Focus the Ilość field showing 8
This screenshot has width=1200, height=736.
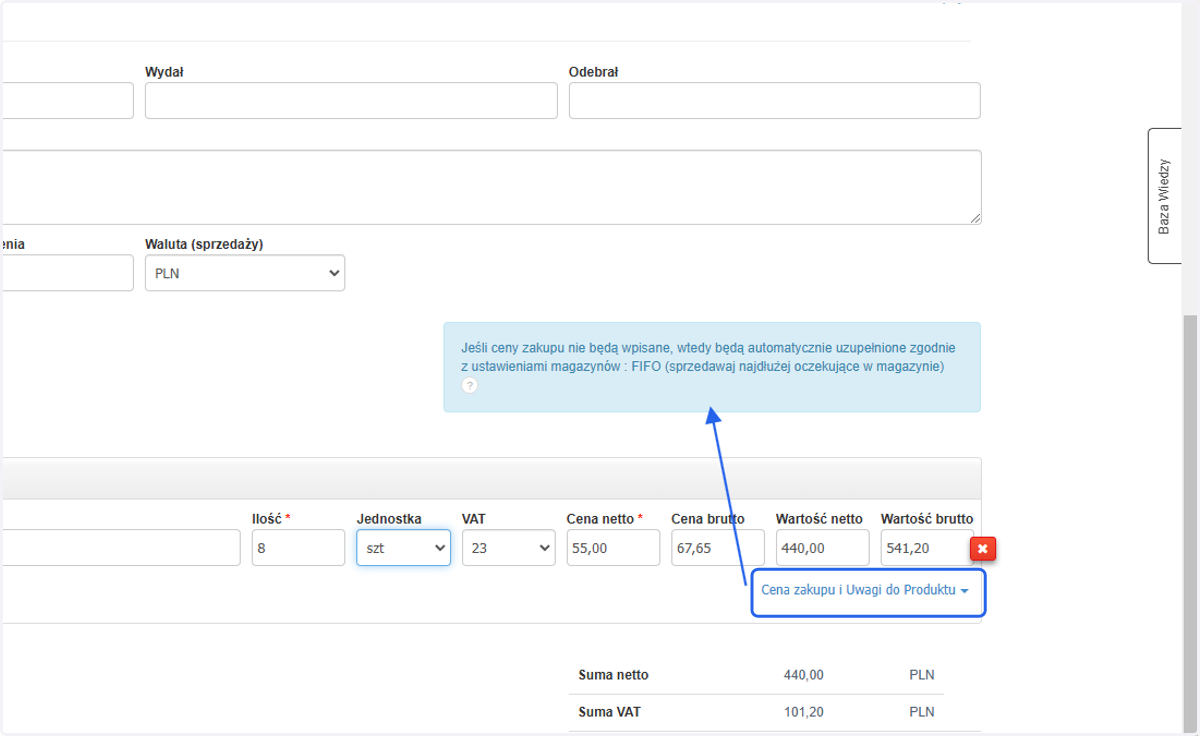tap(299, 548)
